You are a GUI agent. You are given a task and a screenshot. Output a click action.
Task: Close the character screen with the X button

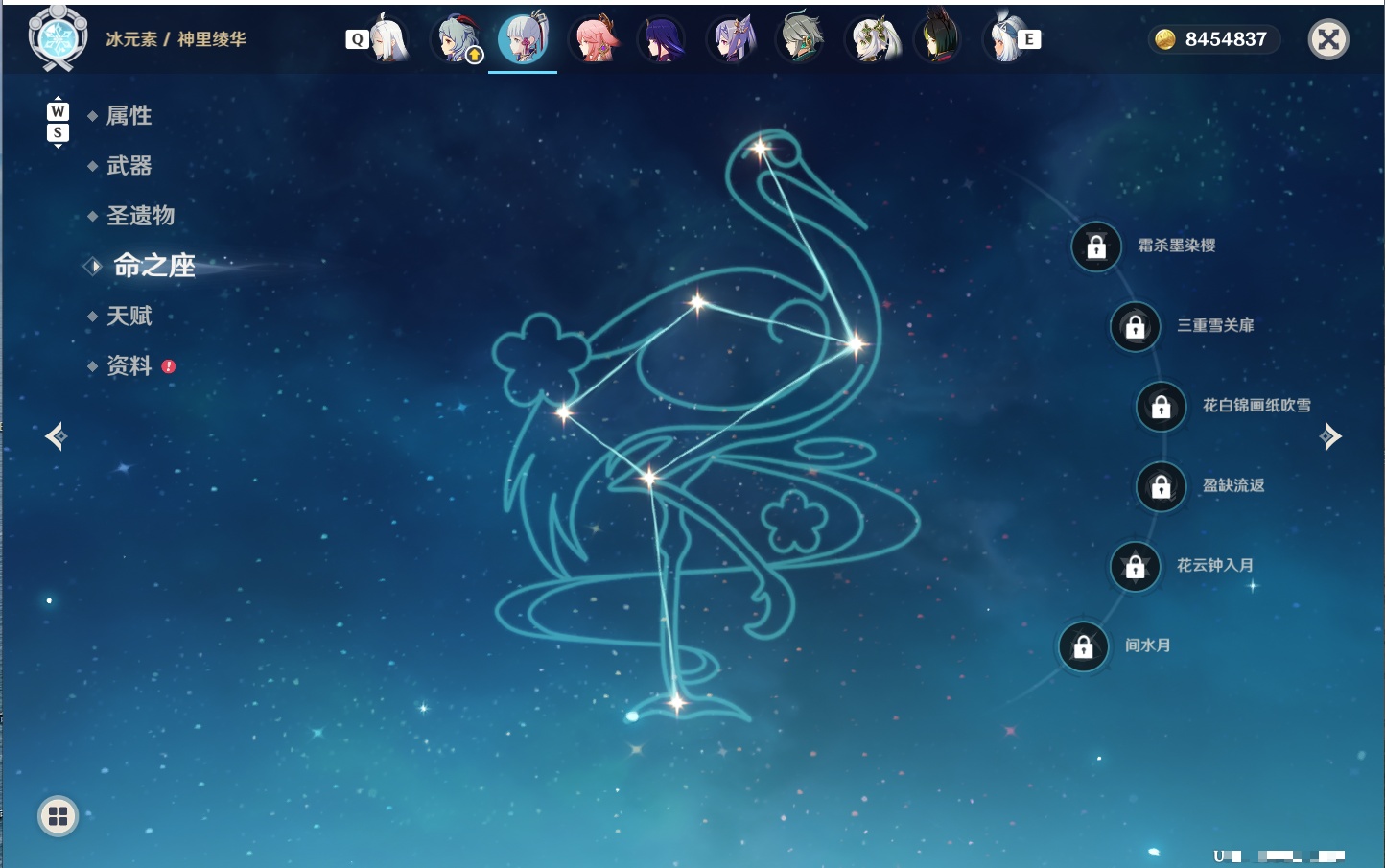[x=1328, y=39]
